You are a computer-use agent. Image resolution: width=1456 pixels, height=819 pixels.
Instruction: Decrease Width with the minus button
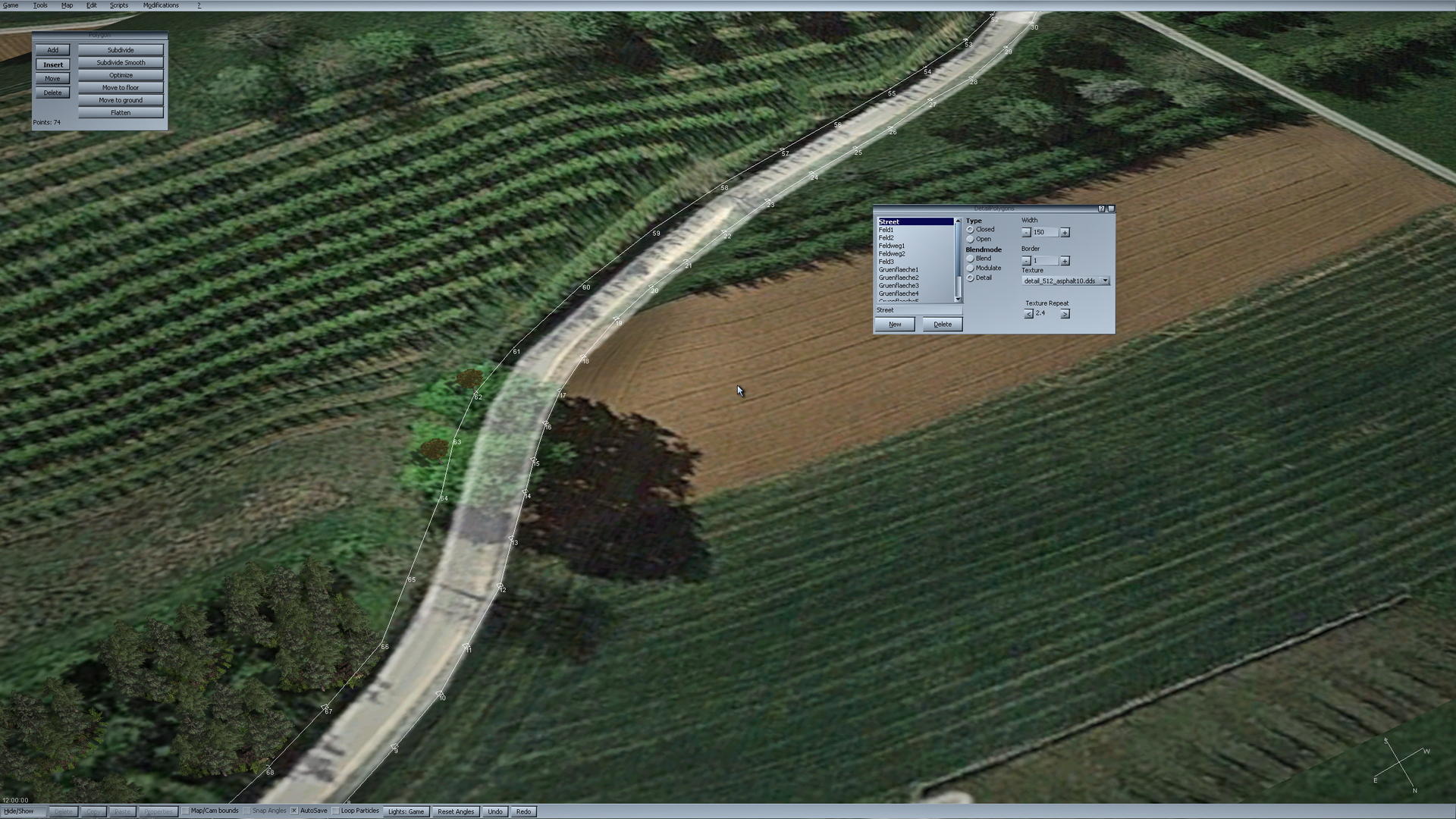(1026, 233)
